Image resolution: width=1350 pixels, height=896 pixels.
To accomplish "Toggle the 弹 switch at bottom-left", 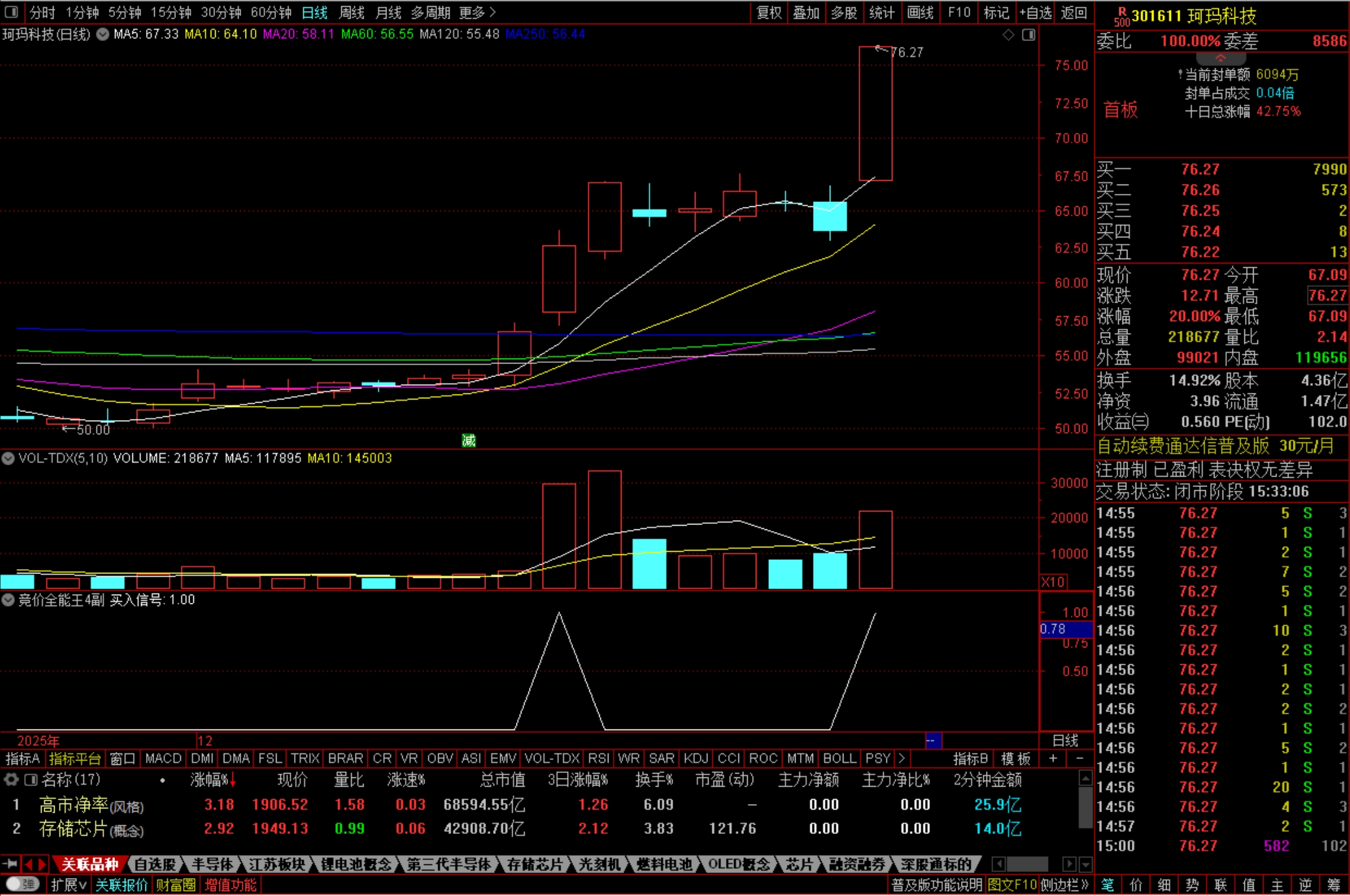I will 23,884.
